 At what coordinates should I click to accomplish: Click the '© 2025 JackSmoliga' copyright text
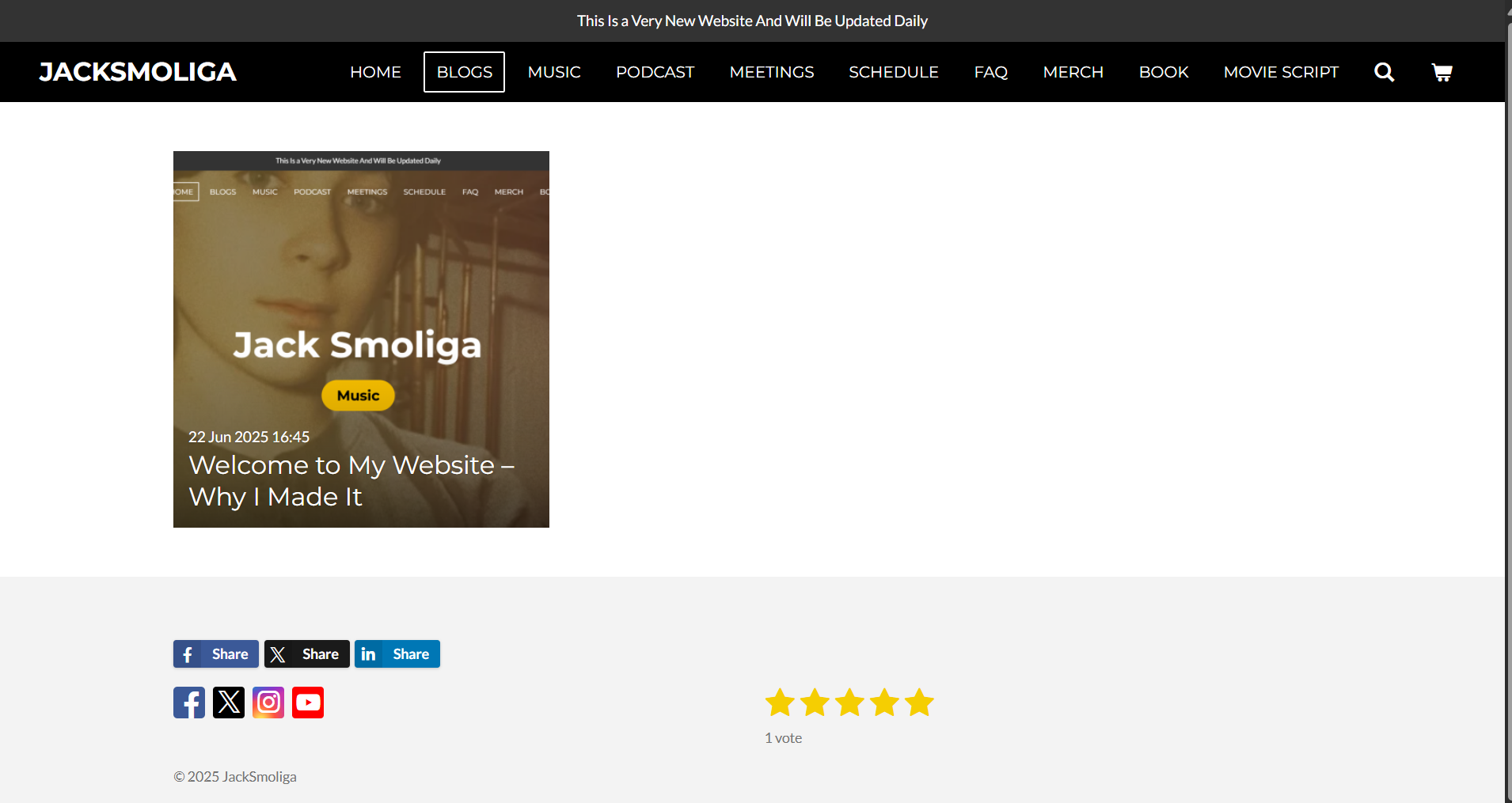235,777
